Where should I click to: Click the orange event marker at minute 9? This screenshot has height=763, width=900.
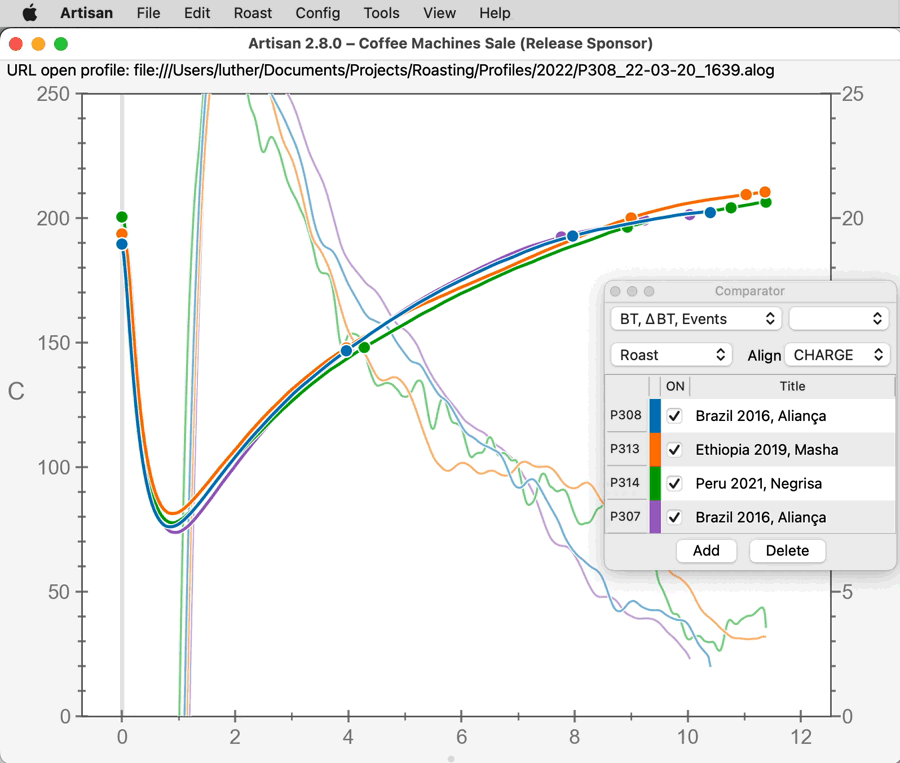coord(631,218)
